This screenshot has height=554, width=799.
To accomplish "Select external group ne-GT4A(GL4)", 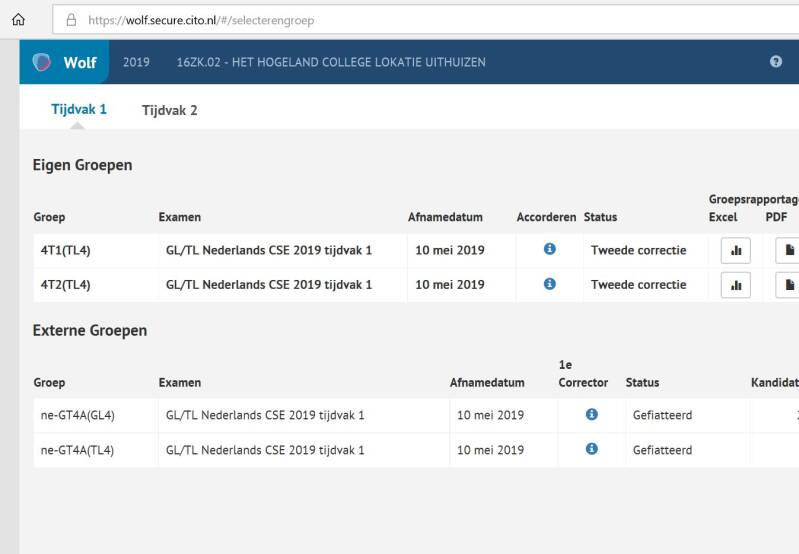I will [77, 415].
